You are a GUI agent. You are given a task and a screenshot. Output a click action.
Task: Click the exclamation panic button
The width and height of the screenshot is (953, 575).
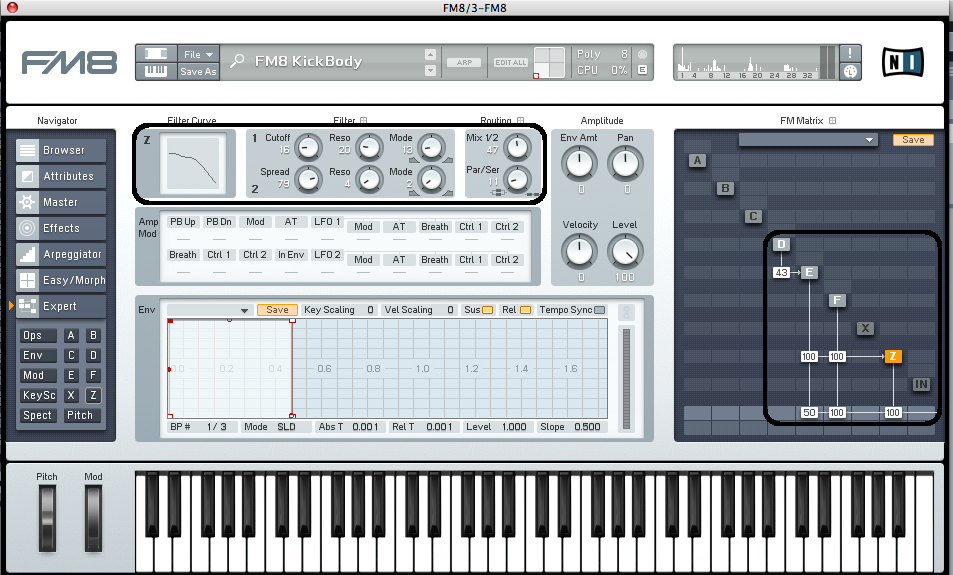(x=850, y=53)
